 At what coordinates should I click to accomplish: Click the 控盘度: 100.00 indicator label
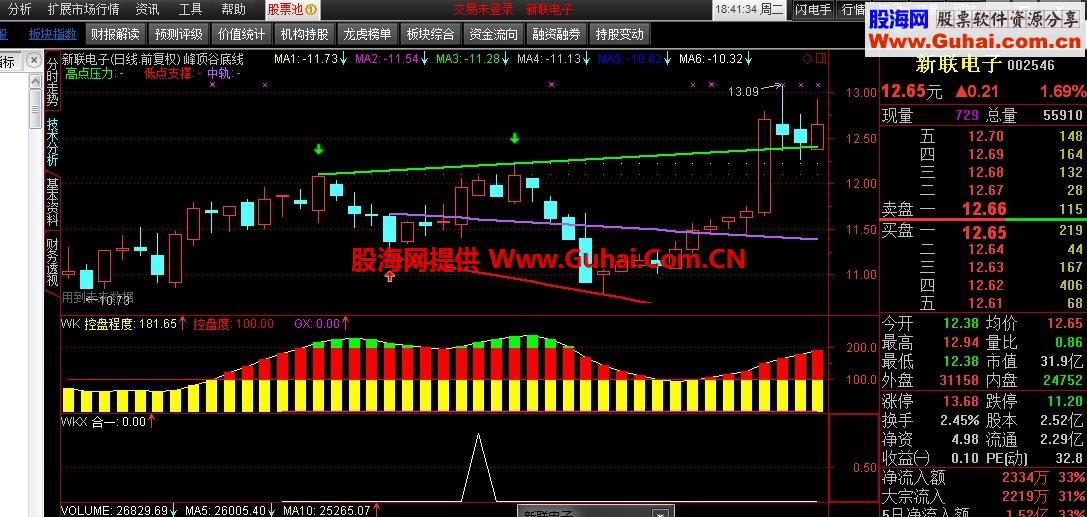(234, 324)
